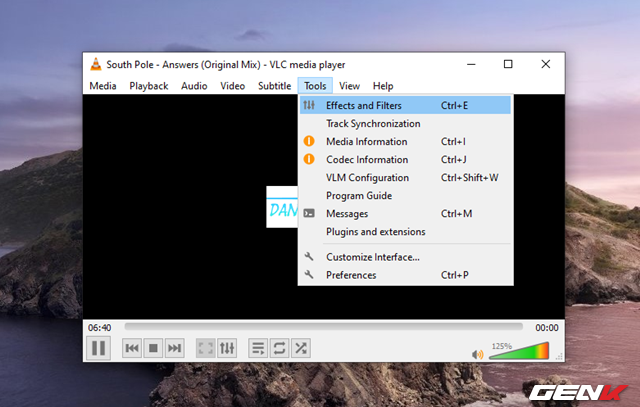The width and height of the screenshot is (640, 407).
Task: Toggle loop repeat mode
Action: pyautogui.click(x=280, y=348)
